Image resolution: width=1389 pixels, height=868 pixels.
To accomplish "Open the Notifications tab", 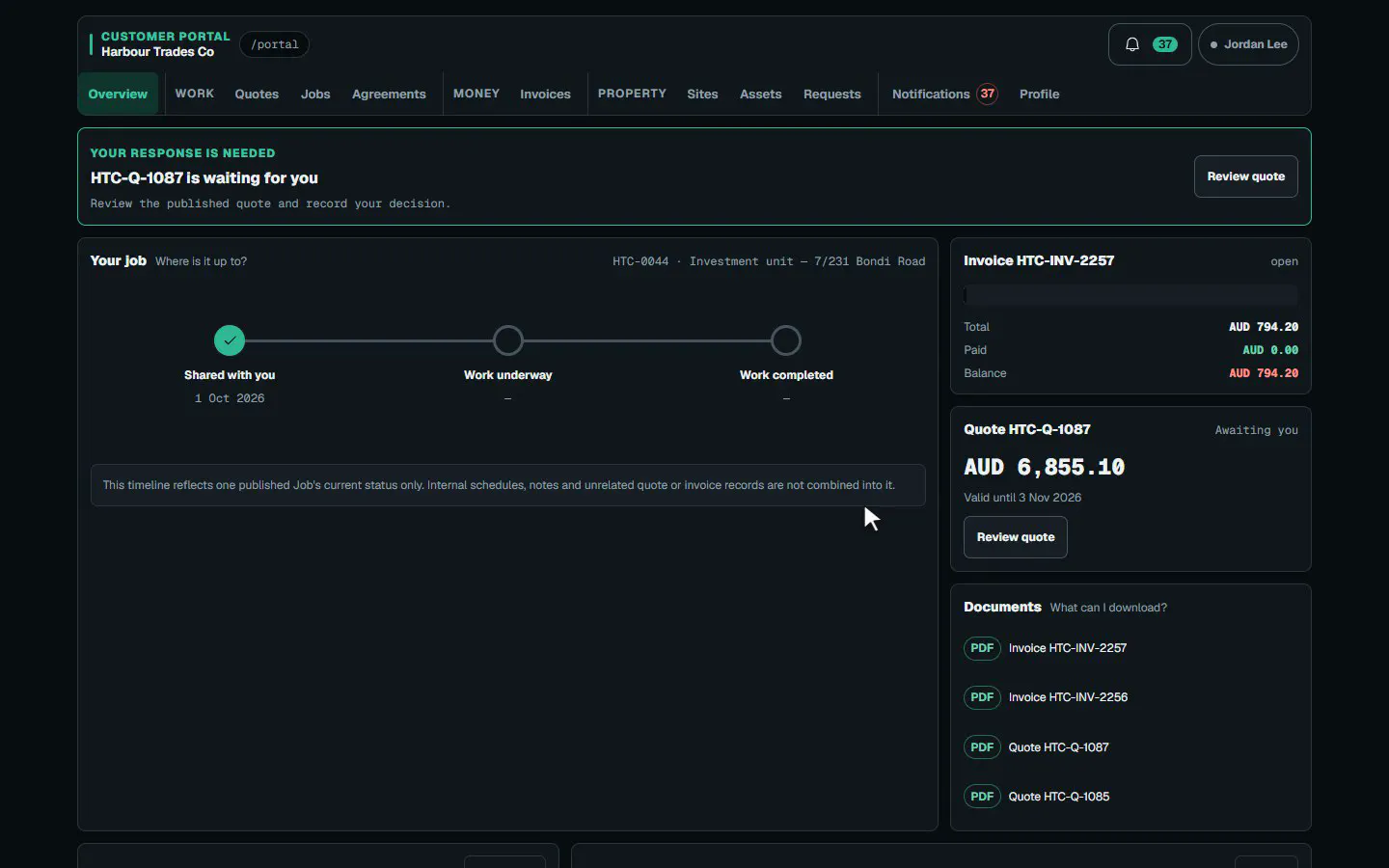I will (944, 94).
